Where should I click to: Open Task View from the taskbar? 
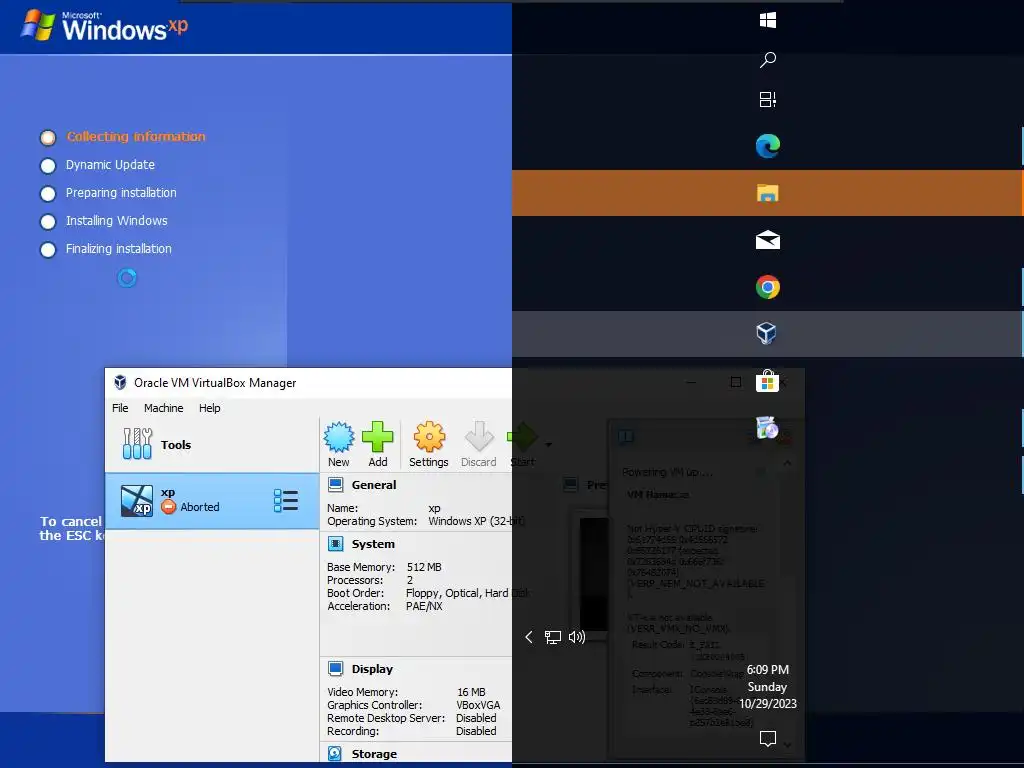768,100
